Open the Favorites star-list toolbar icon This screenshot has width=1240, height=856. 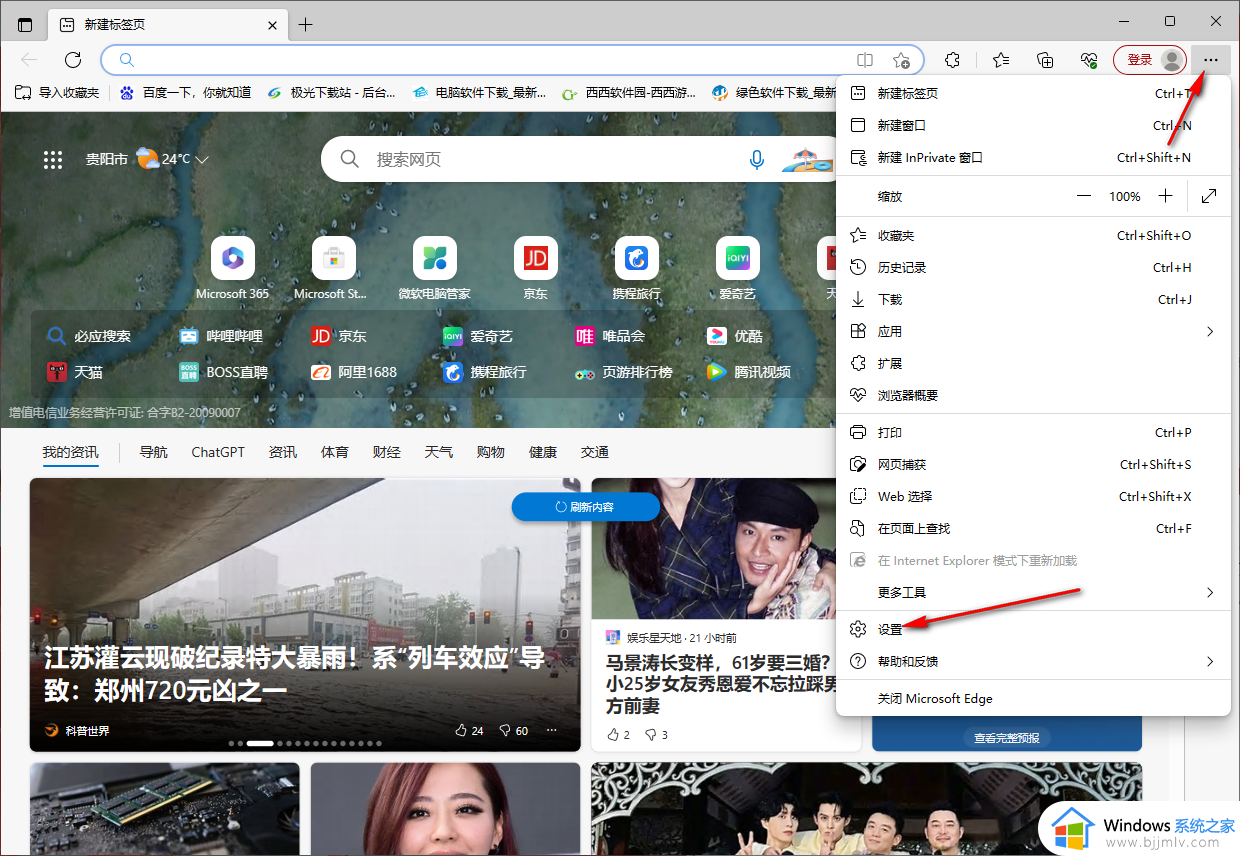pos(1001,60)
